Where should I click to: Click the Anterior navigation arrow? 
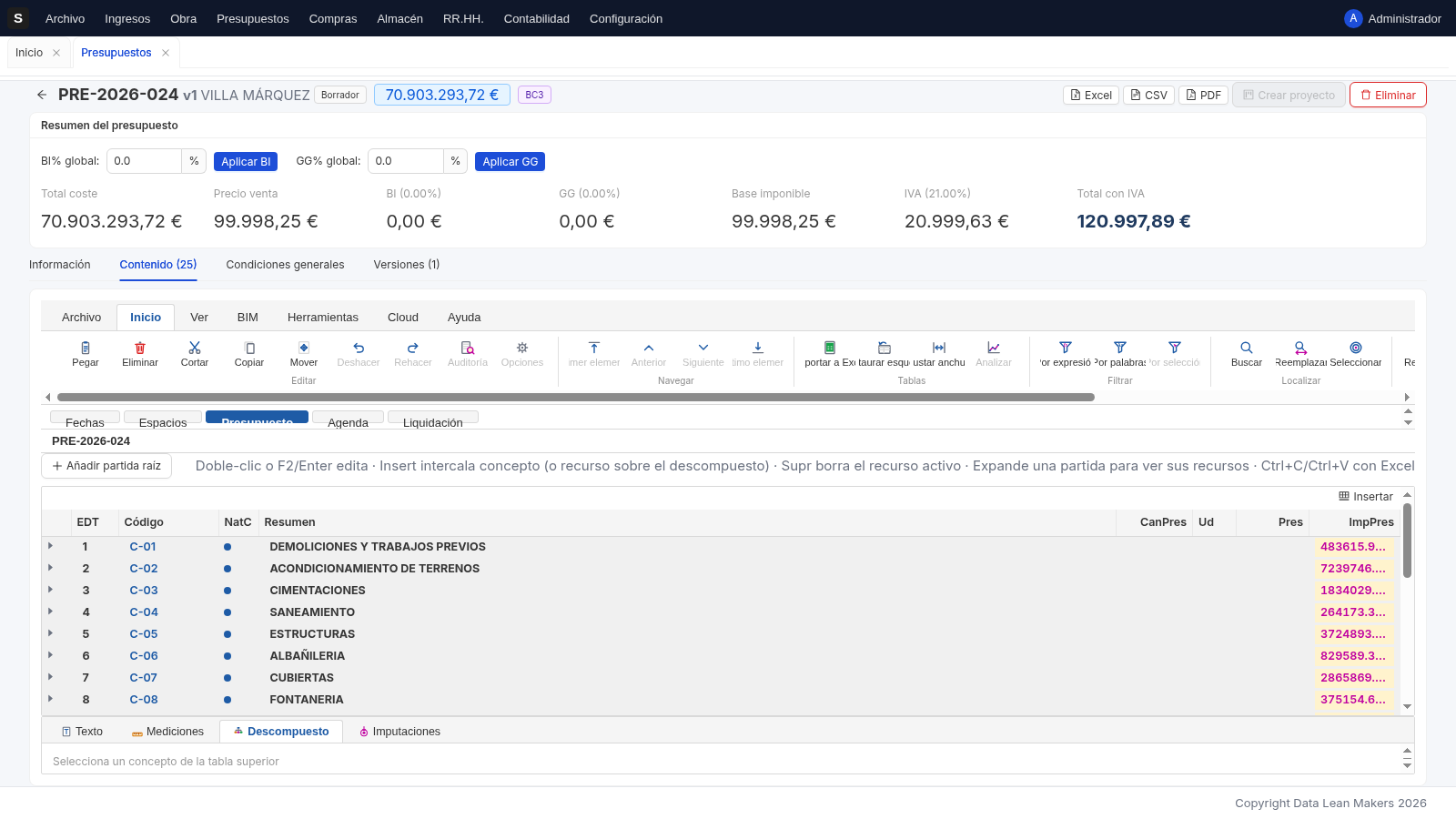tap(649, 348)
